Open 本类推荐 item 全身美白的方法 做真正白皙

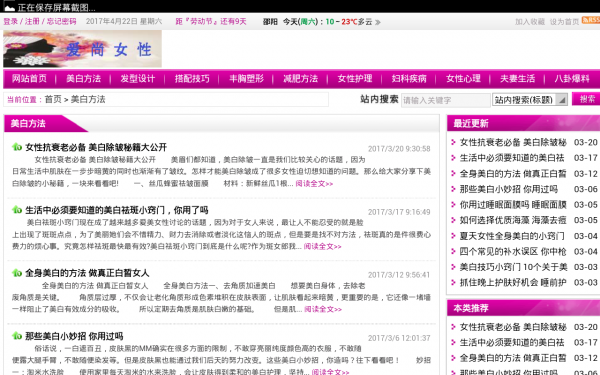pos(513,358)
